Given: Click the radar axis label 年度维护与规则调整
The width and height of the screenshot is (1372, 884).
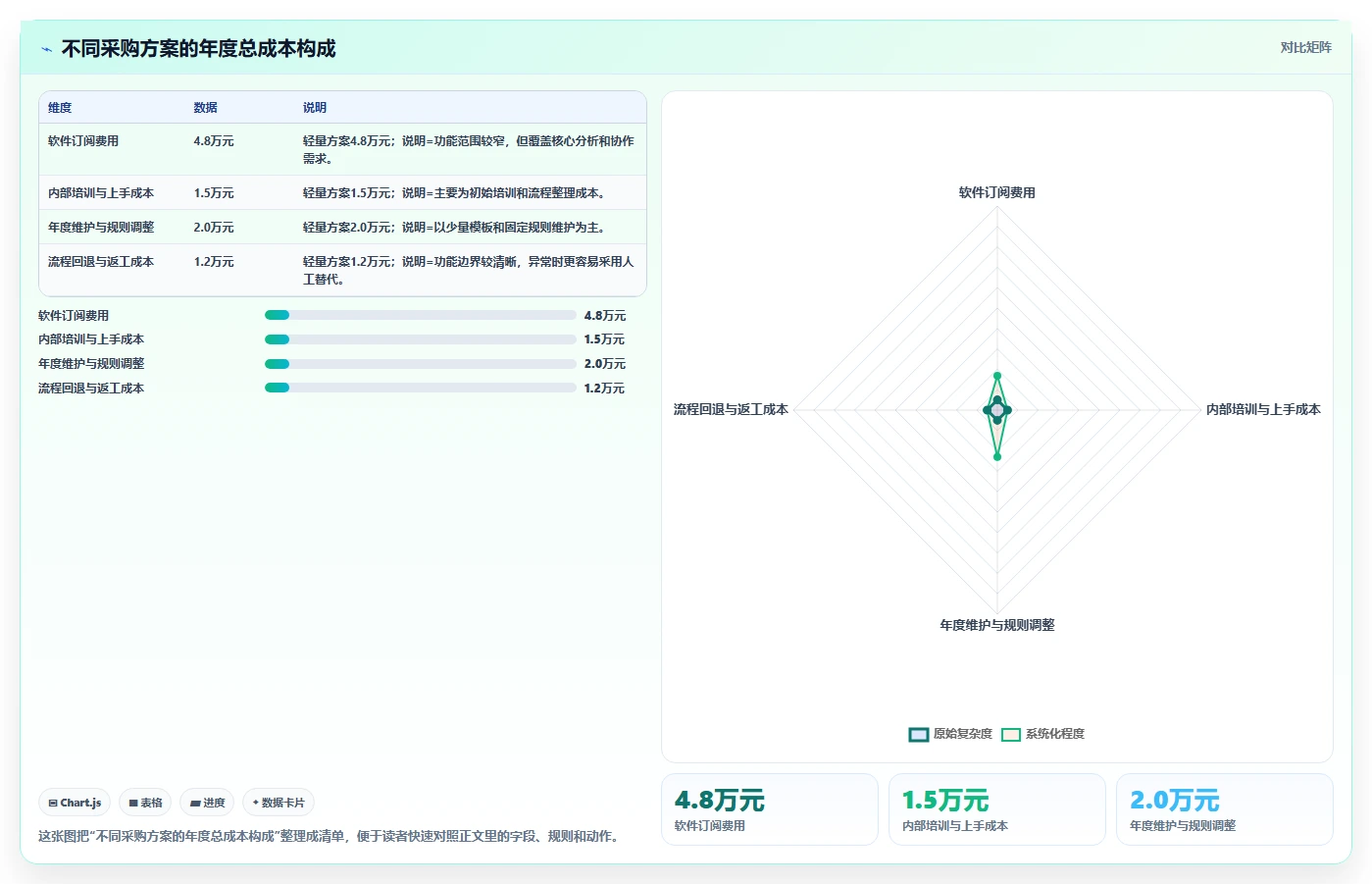Looking at the screenshot, I should [x=997, y=625].
